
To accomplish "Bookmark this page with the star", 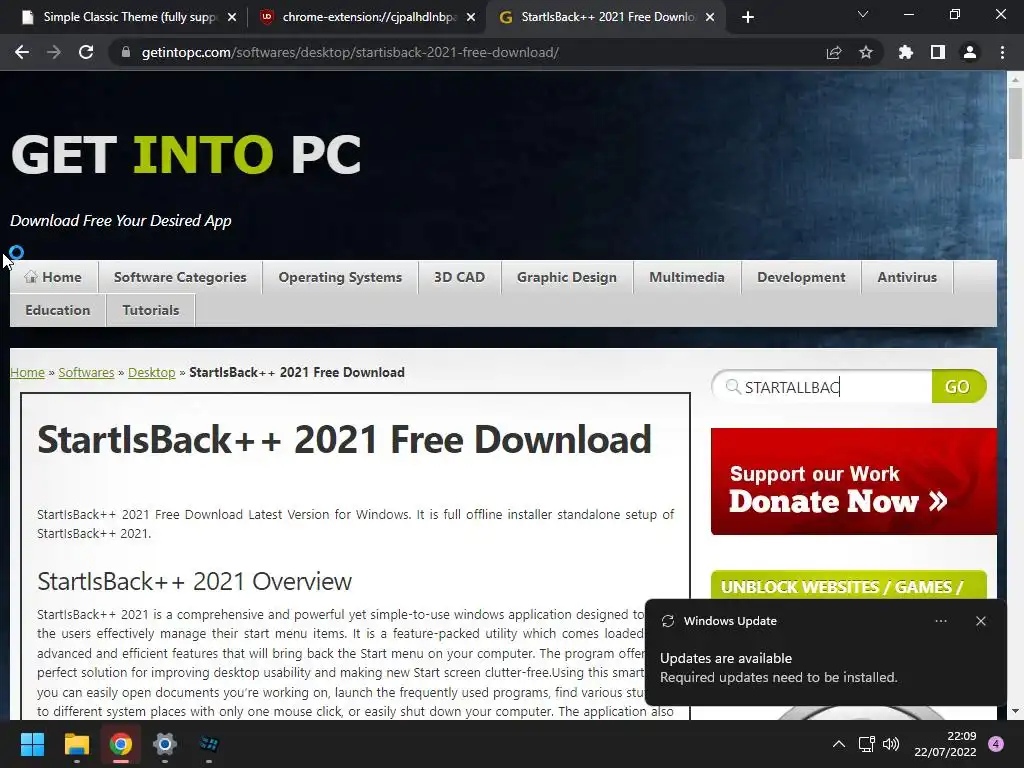I will click(866, 52).
